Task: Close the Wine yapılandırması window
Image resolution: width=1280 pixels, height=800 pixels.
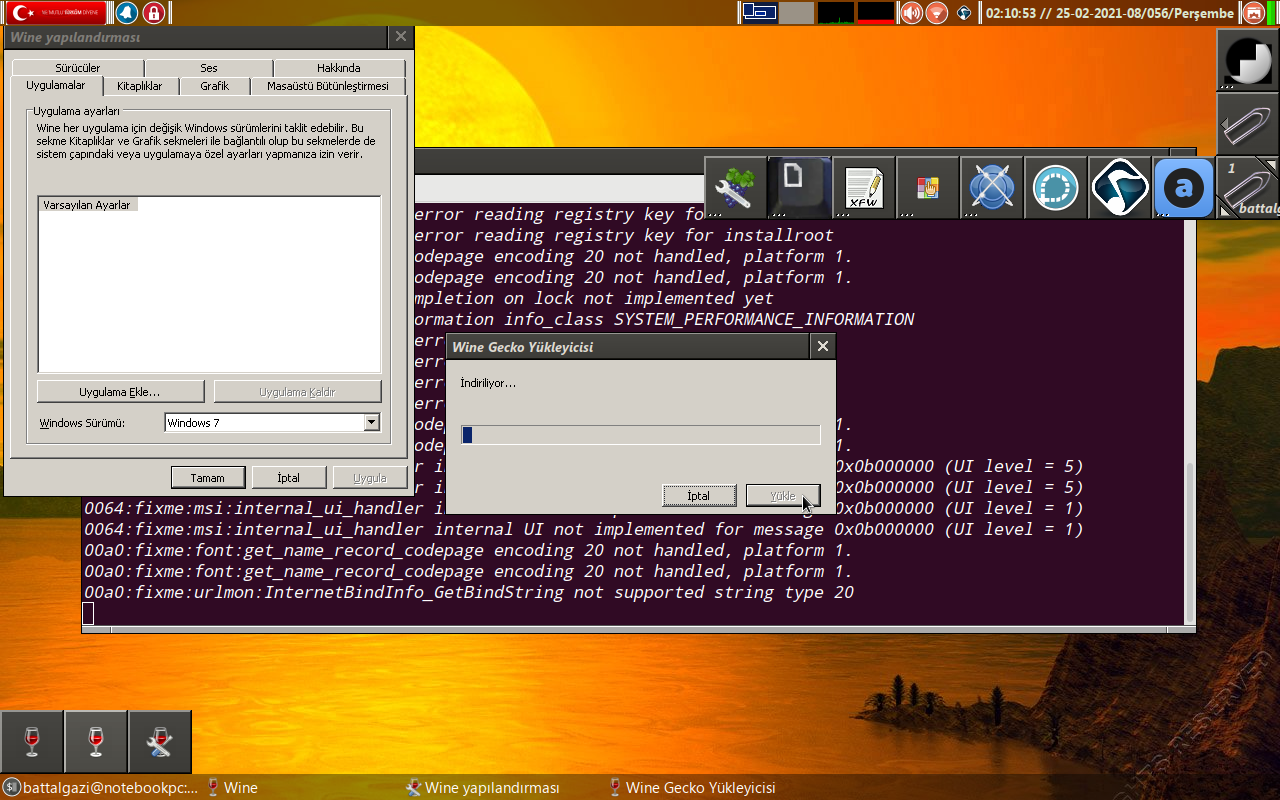Action: 401,37
